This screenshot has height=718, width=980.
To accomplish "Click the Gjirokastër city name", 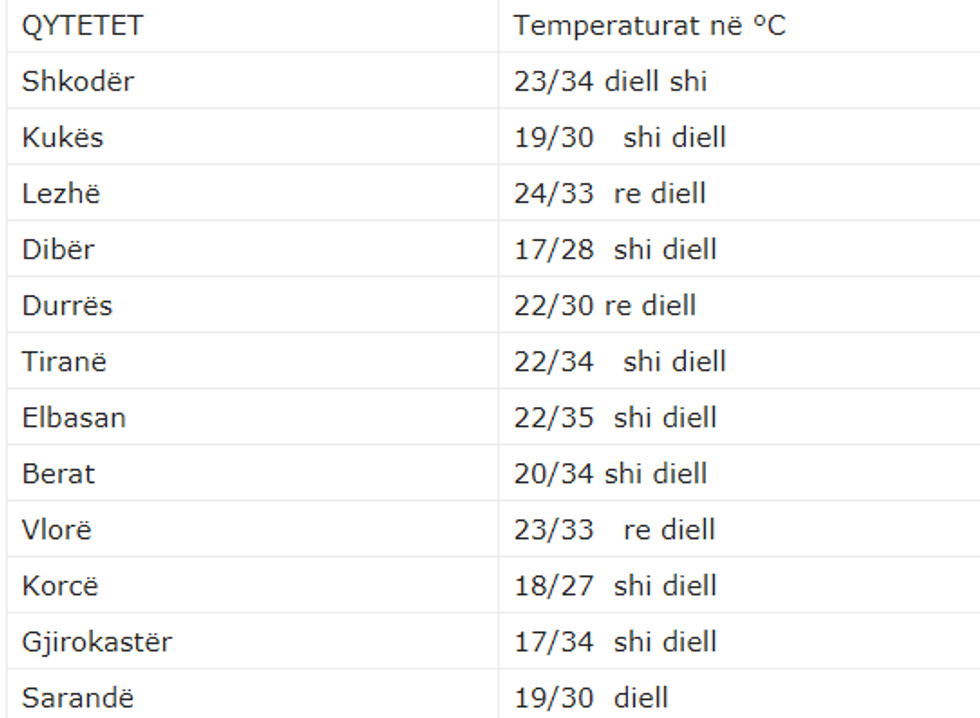I will pyautogui.click(x=96, y=641).
